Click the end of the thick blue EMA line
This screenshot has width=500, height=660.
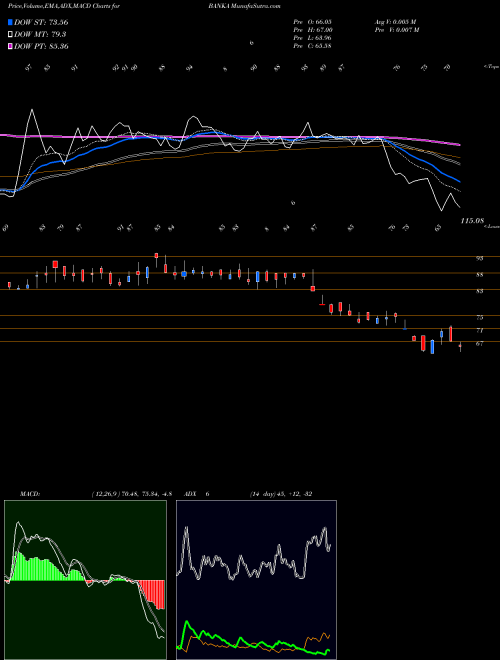tap(460, 181)
